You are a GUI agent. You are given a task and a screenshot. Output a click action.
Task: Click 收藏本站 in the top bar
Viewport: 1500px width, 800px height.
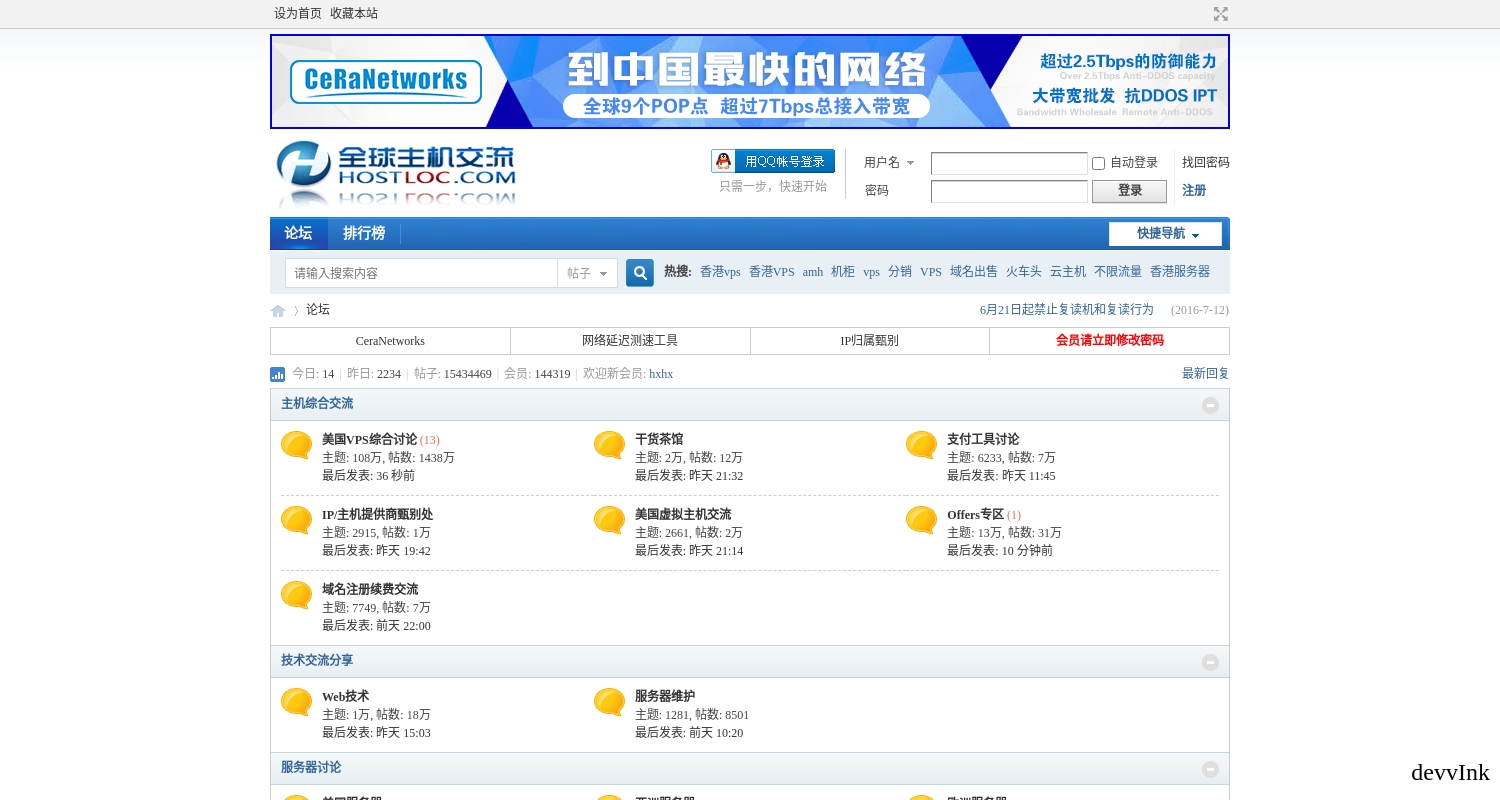[x=354, y=14]
